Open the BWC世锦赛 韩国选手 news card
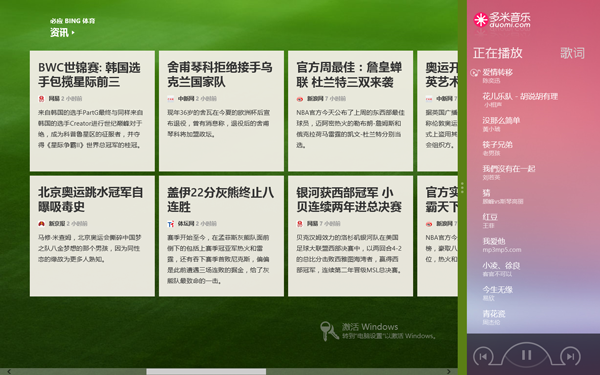Image resolution: width=600 pixels, height=375 pixels. coord(92,111)
